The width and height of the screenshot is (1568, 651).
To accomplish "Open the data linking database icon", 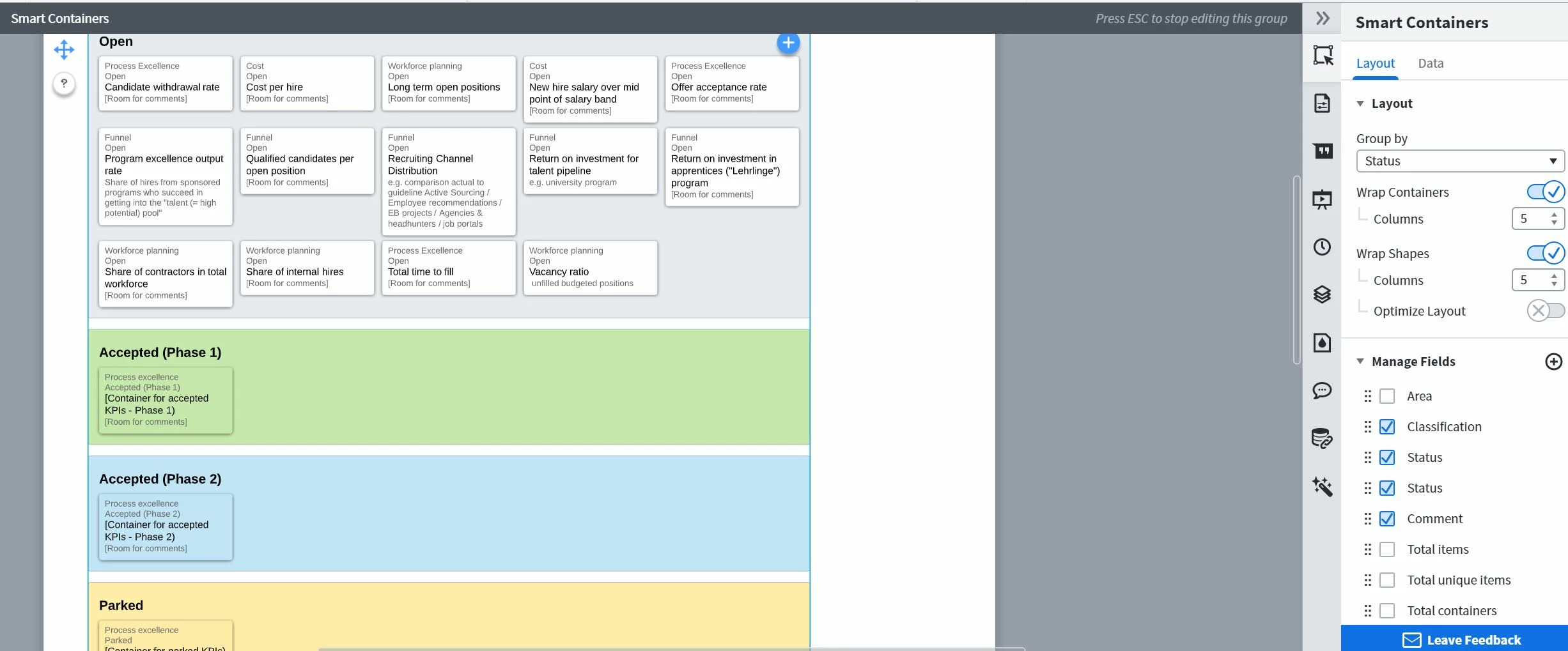I will point(1322,438).
